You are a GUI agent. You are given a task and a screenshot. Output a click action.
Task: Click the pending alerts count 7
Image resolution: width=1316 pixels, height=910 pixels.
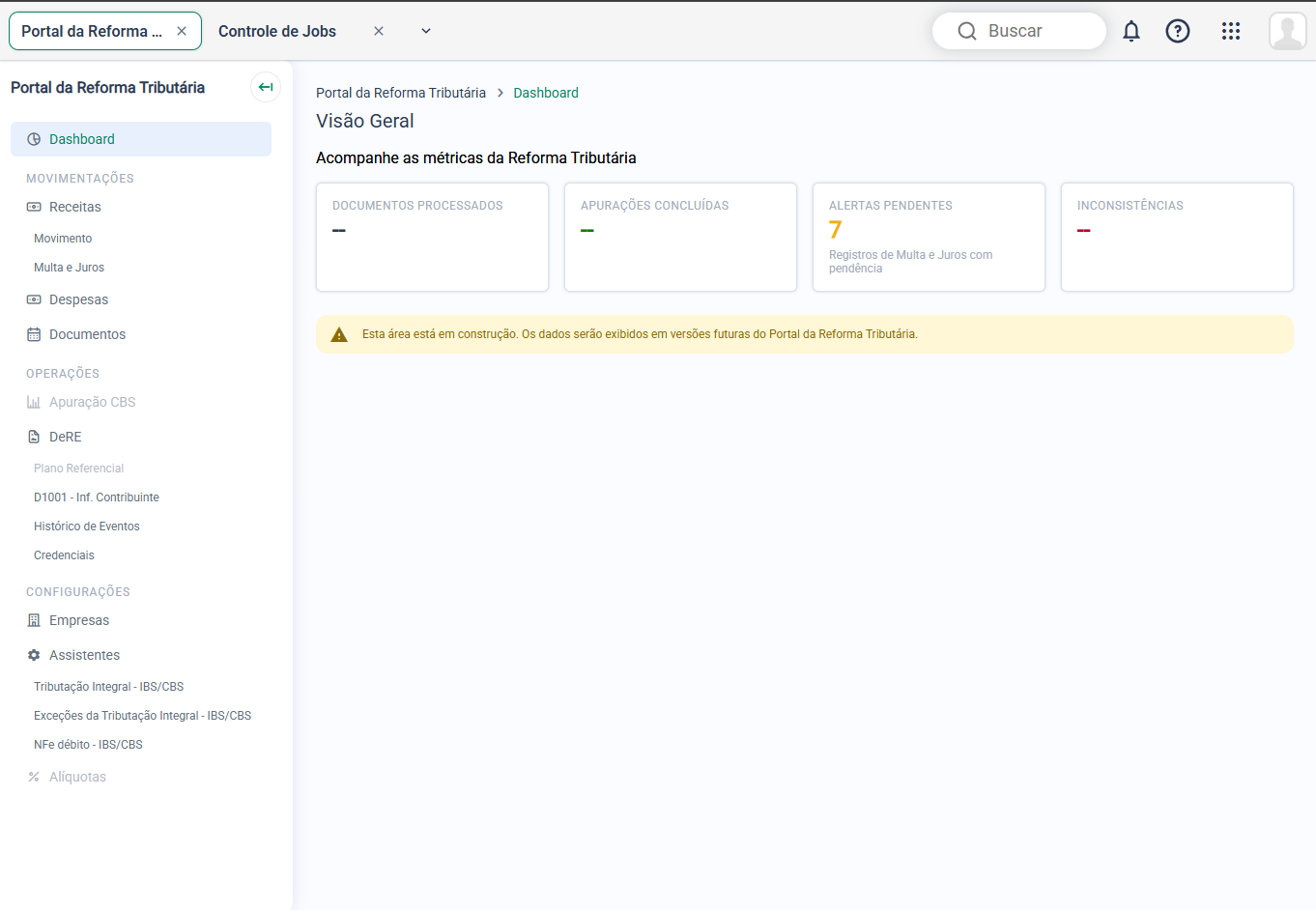coord(836,230)
